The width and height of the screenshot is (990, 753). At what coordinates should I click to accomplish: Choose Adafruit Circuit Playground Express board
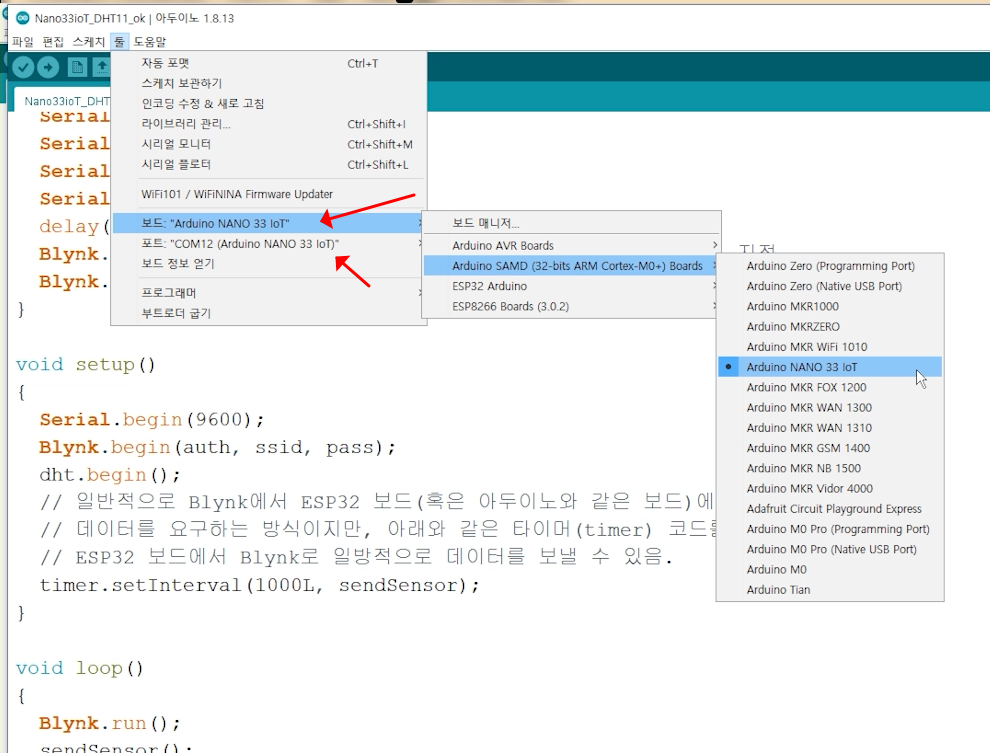(830, 509)
